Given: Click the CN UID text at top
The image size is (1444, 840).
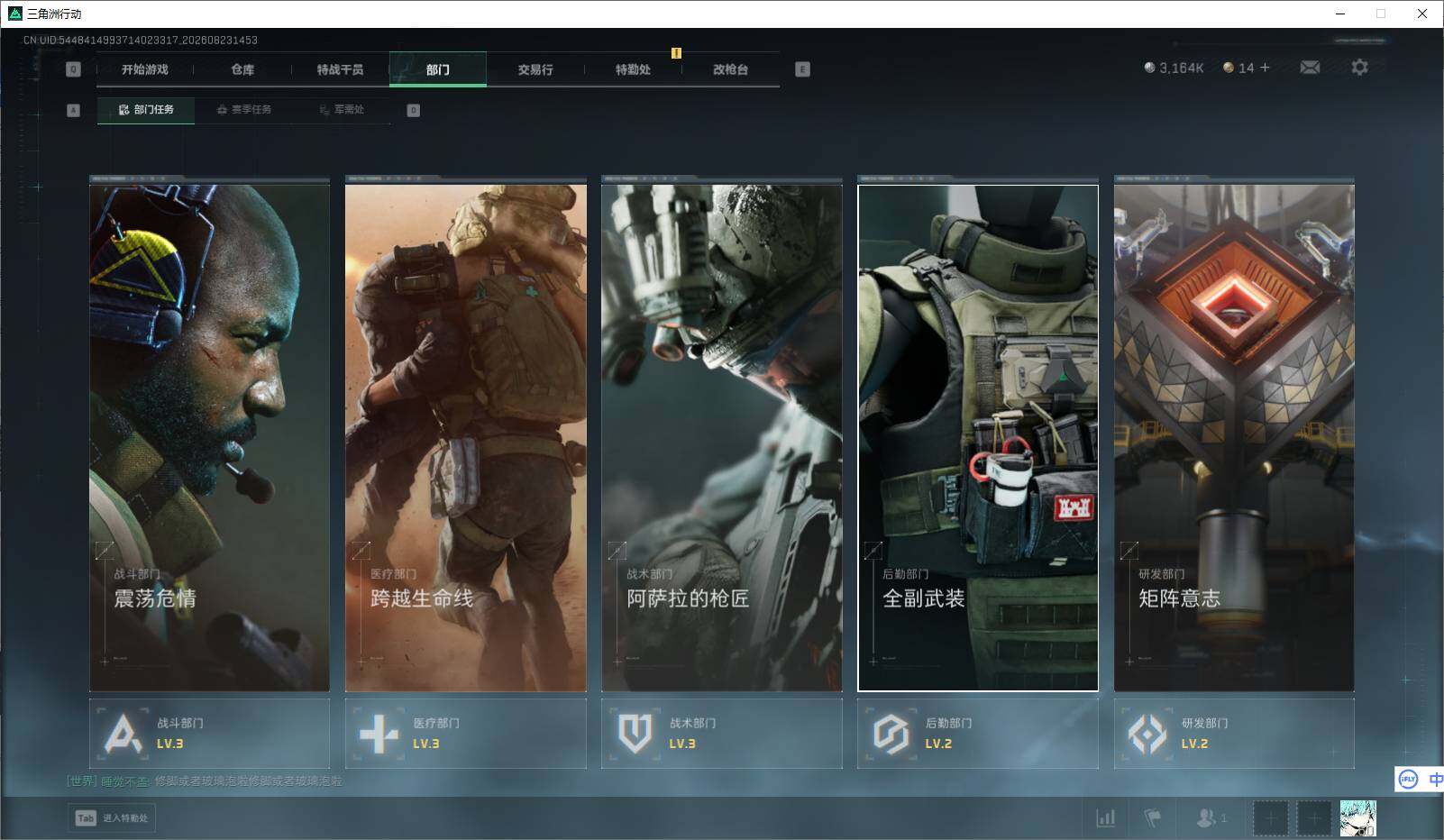Looking at the screenshot, I should coord(141,41).
